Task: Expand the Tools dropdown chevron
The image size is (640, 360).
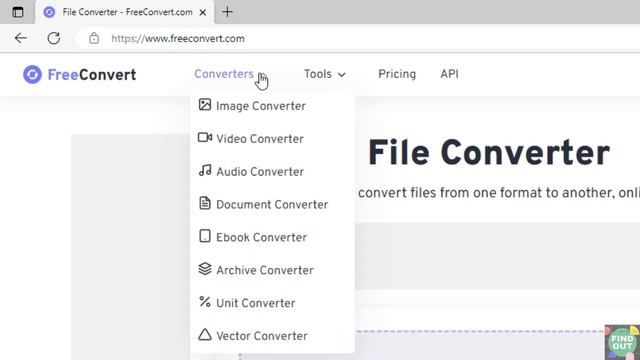Action: pos(342,75)
